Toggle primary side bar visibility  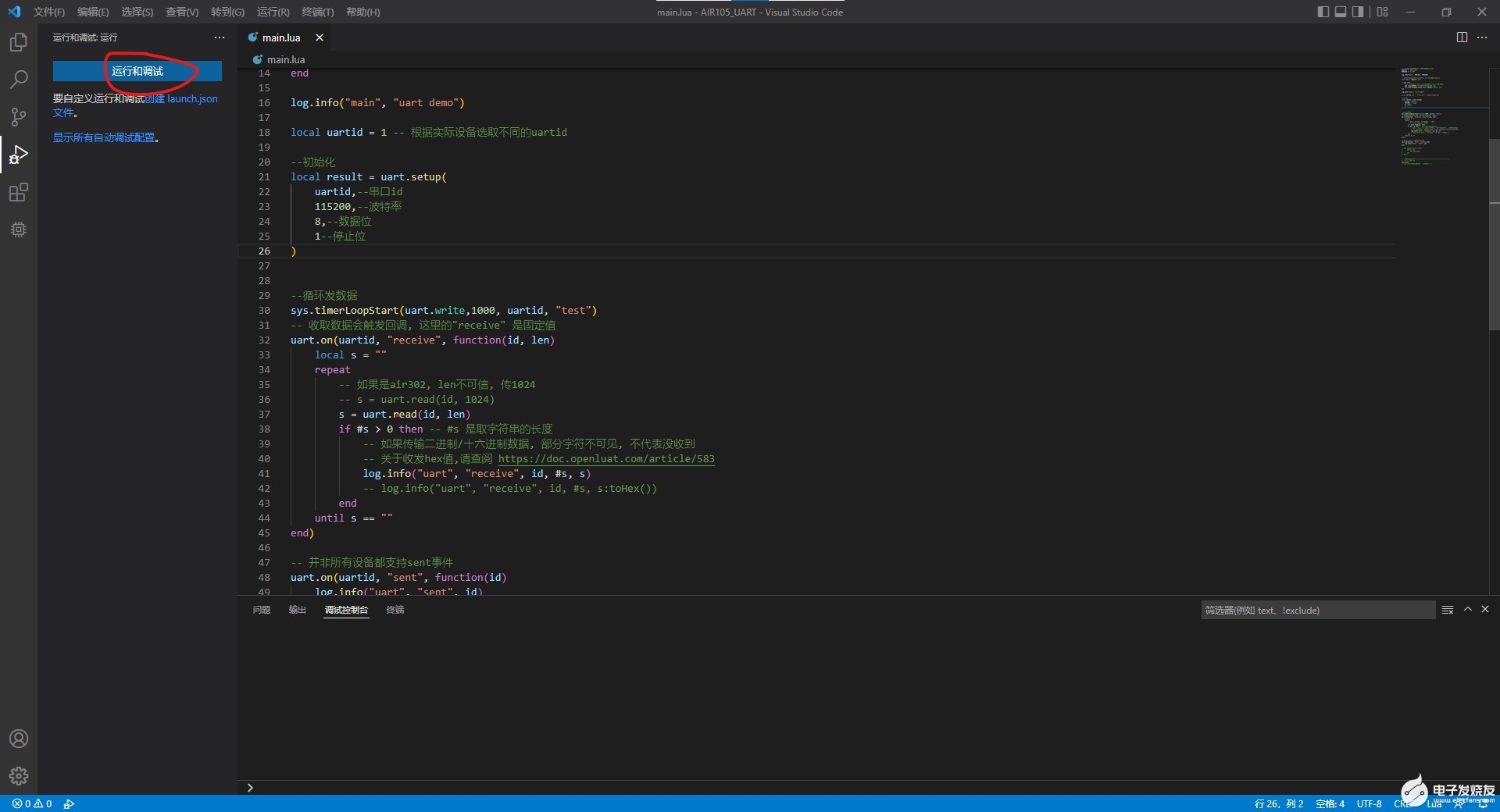1323,12
